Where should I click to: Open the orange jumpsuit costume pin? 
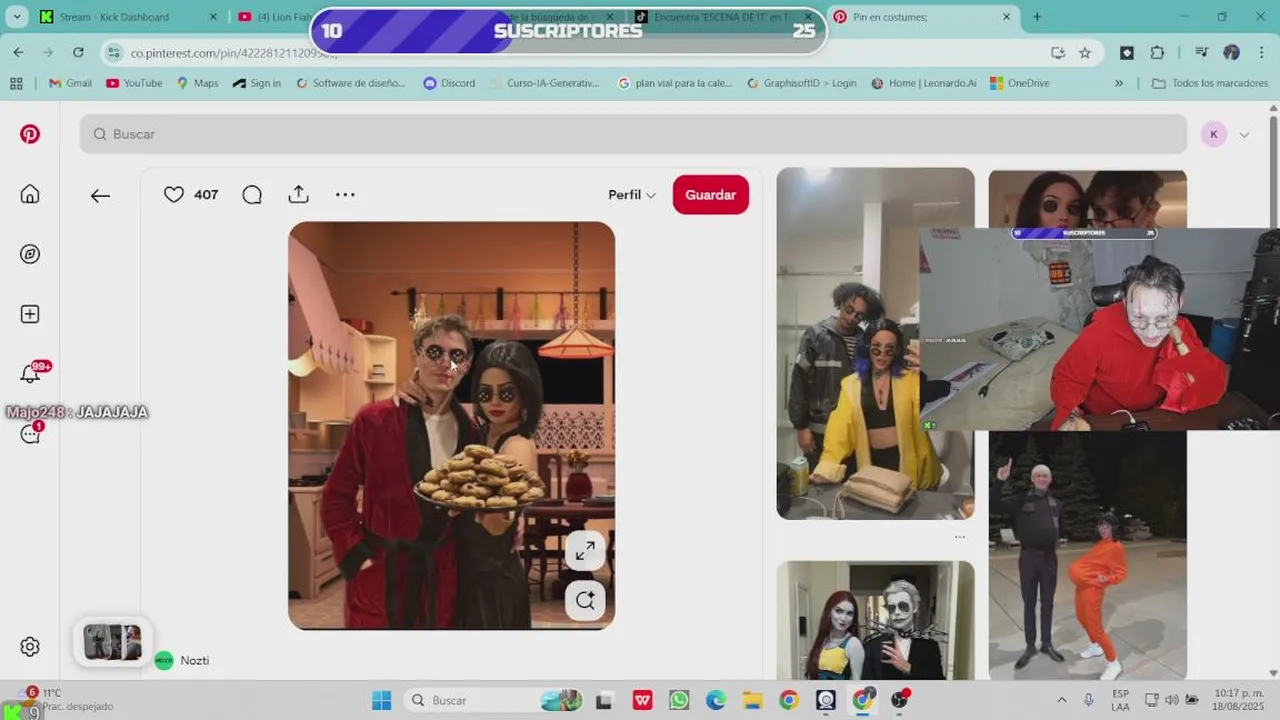[1087, 555]
